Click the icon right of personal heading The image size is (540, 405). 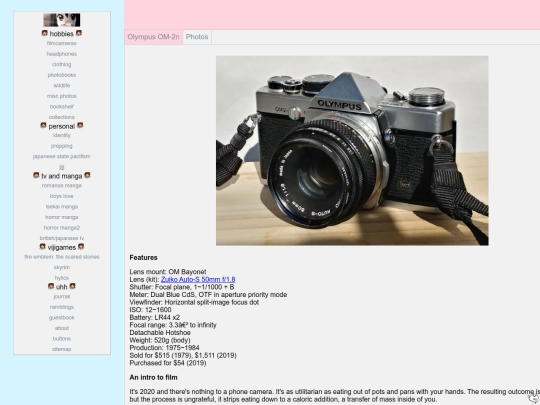click(80, 125)
